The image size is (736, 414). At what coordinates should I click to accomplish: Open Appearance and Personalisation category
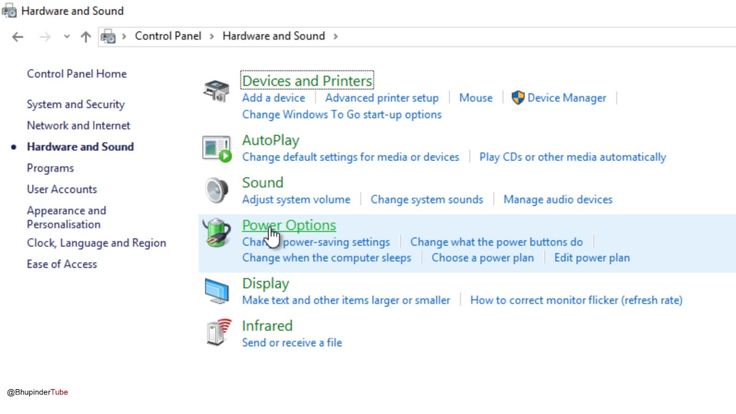point(66,217)
